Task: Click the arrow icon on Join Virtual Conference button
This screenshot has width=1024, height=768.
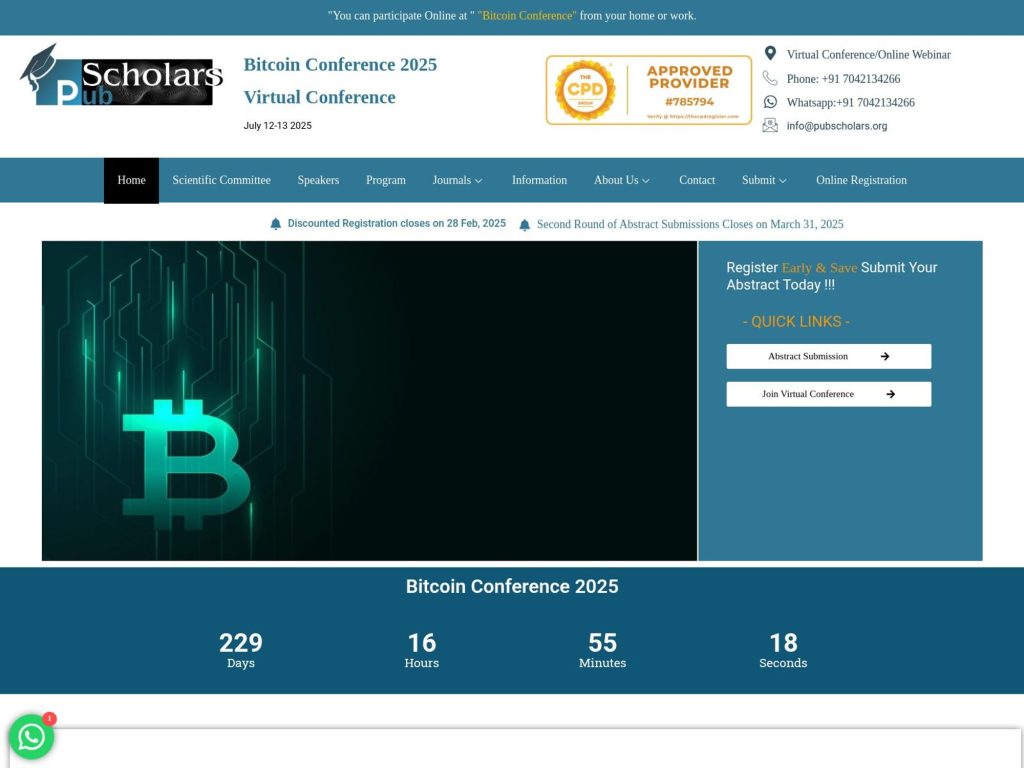Action: click(x=888, y=394)
